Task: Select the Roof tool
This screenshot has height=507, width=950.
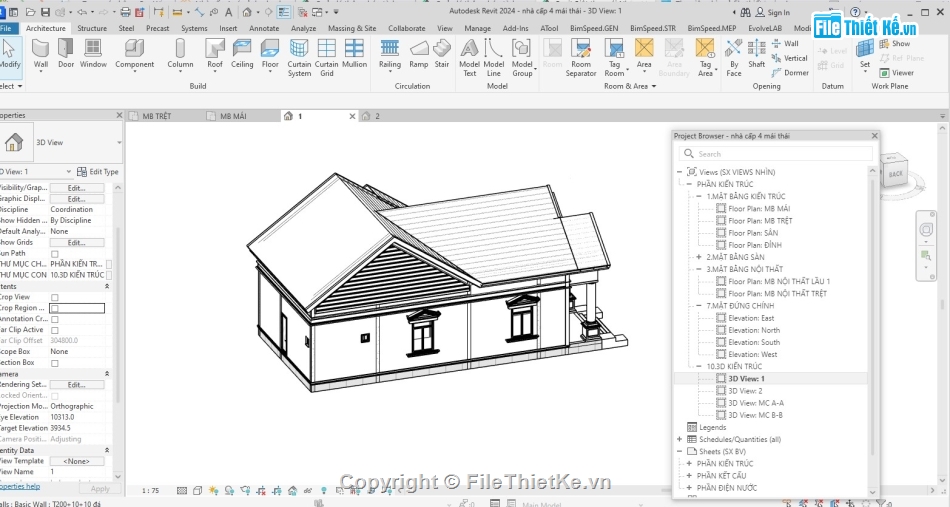Action: pyautogui.click(x=214, y=55)
